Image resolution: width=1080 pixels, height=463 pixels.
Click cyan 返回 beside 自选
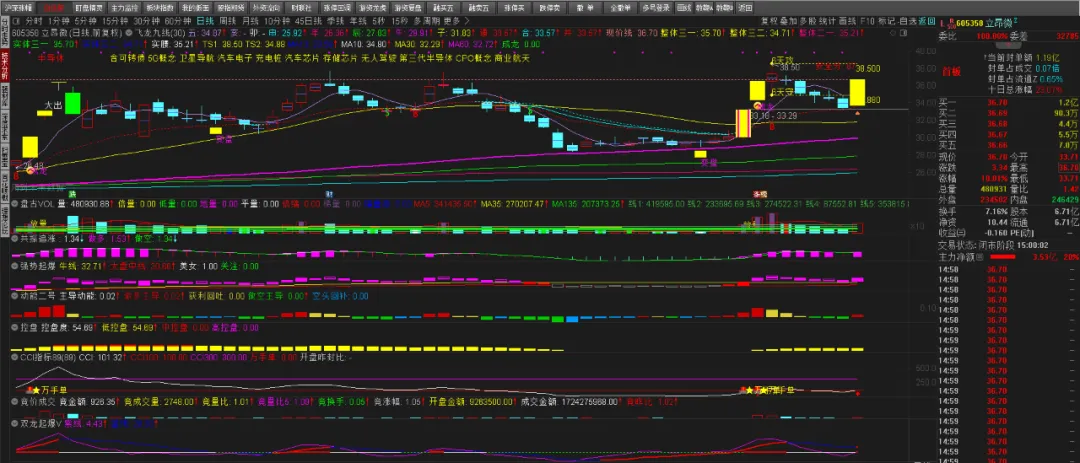point(926,21)
